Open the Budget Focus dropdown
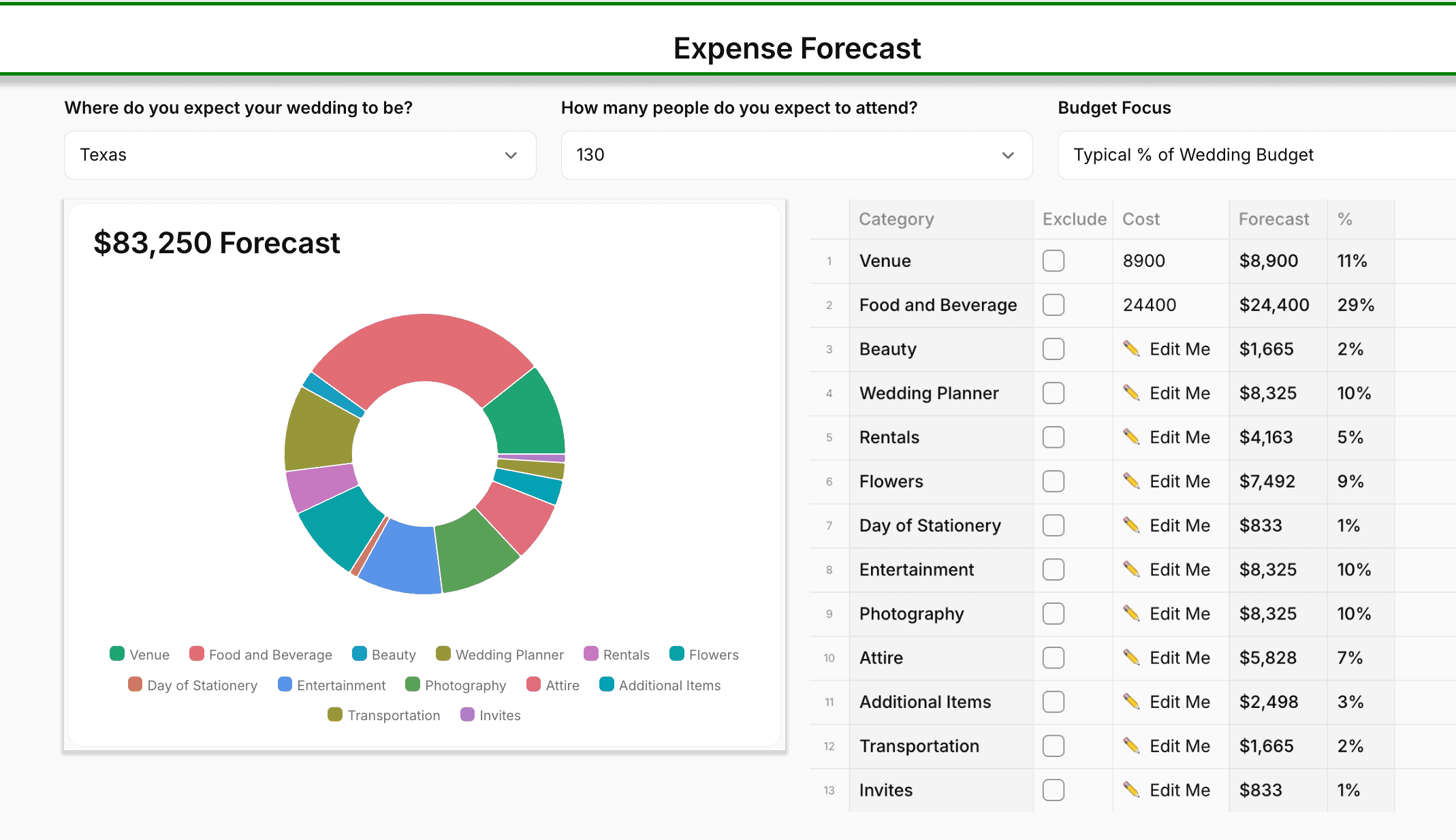1456x840 pixels. pyautogui.click(x=1256, y=155)
